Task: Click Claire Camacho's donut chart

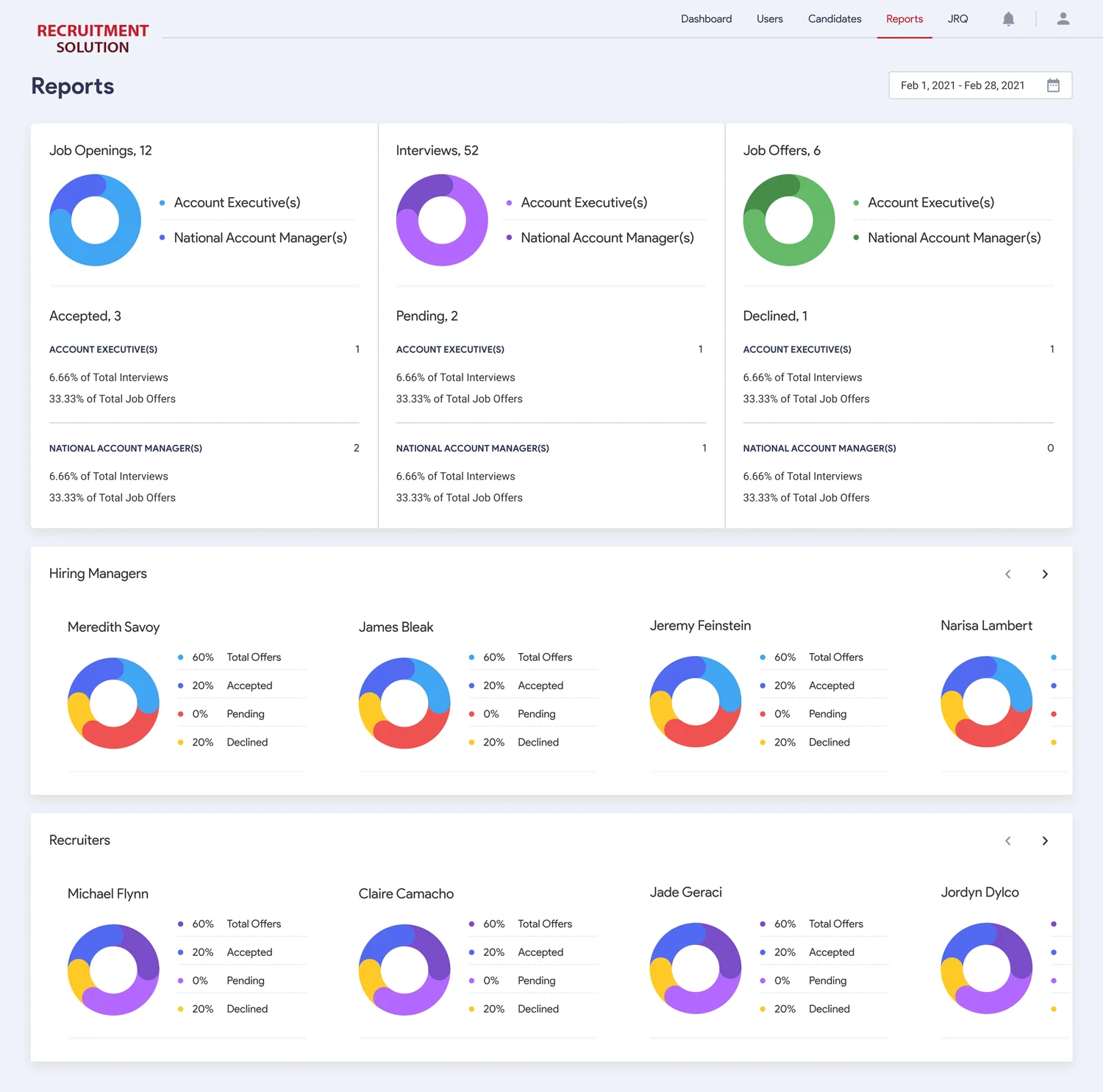Action: point(404,970)
